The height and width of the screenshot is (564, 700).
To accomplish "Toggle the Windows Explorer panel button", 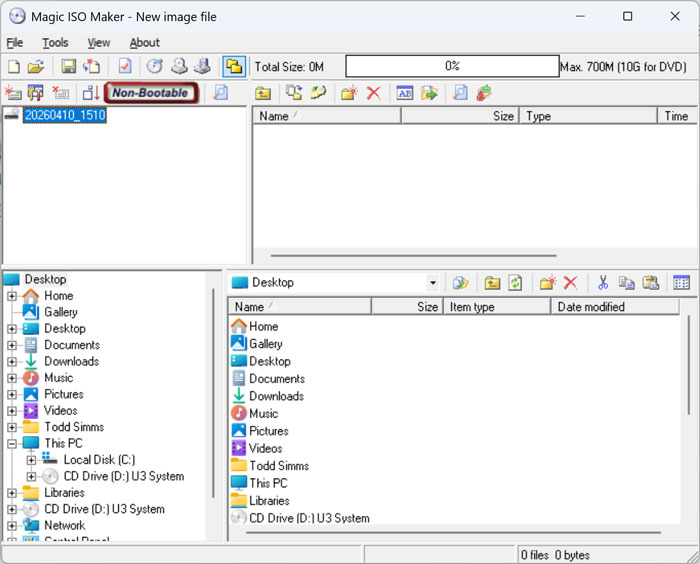I will pos(234,67).
